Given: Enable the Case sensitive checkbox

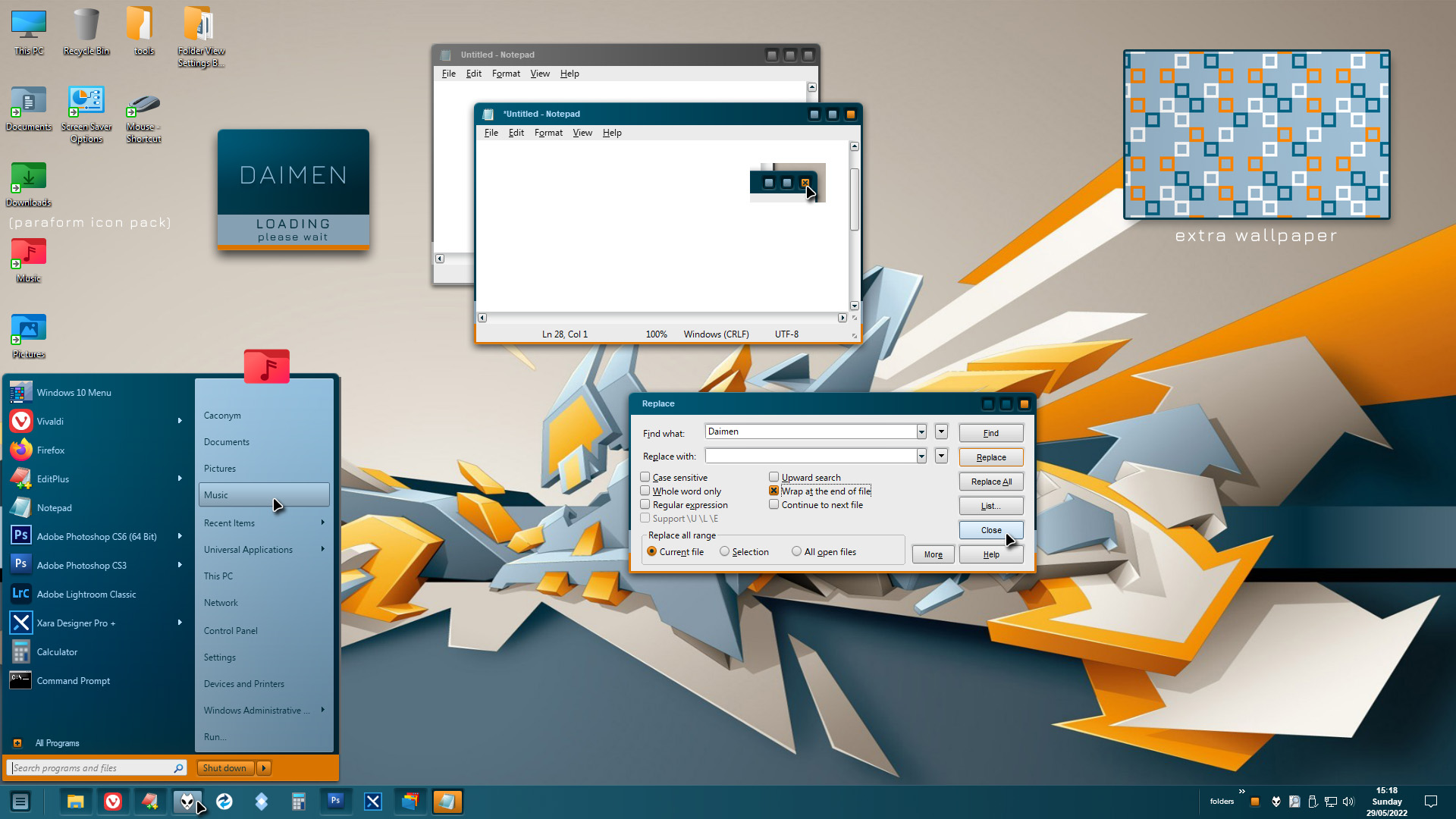Looking at the screenshot, I should [645, 477].
